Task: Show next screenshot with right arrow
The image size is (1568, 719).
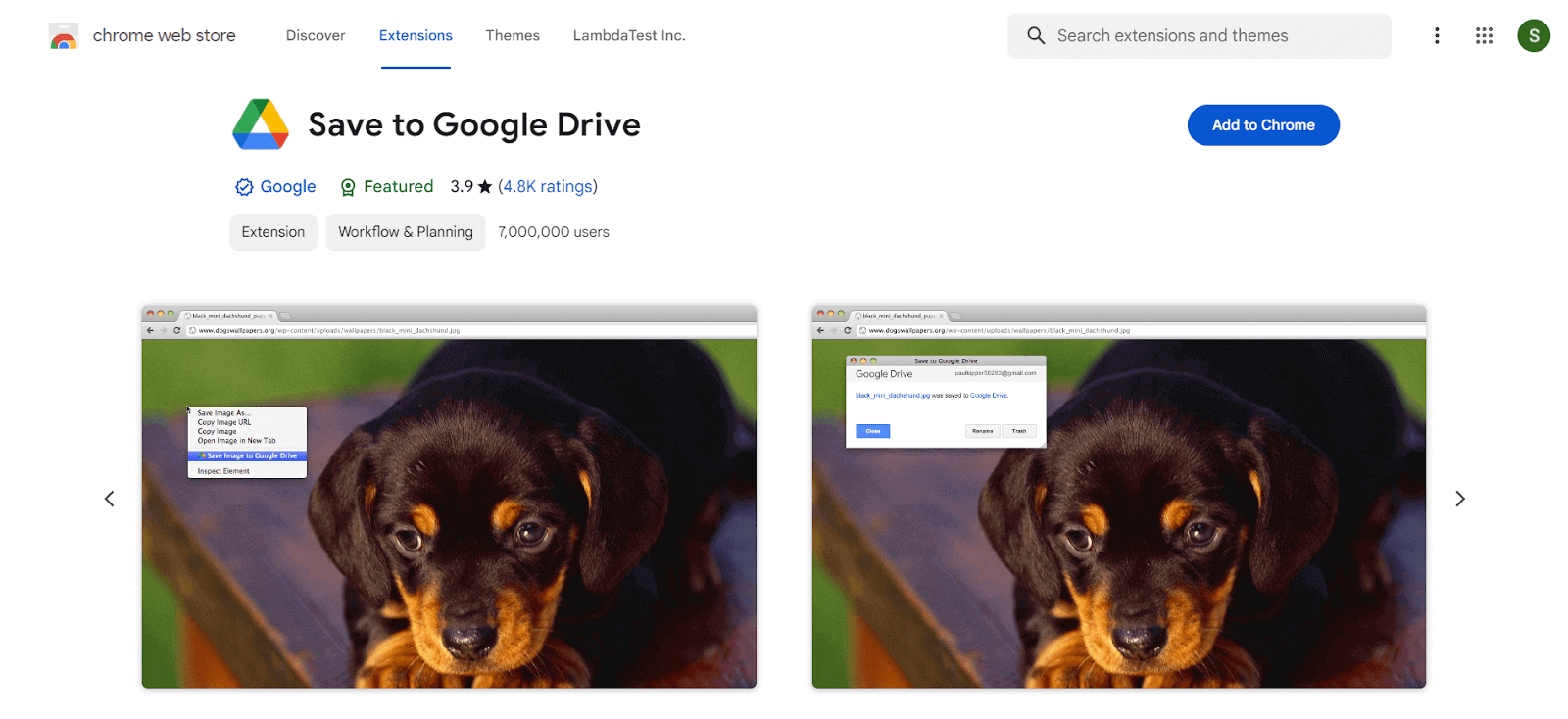Action: (1460, 499)
